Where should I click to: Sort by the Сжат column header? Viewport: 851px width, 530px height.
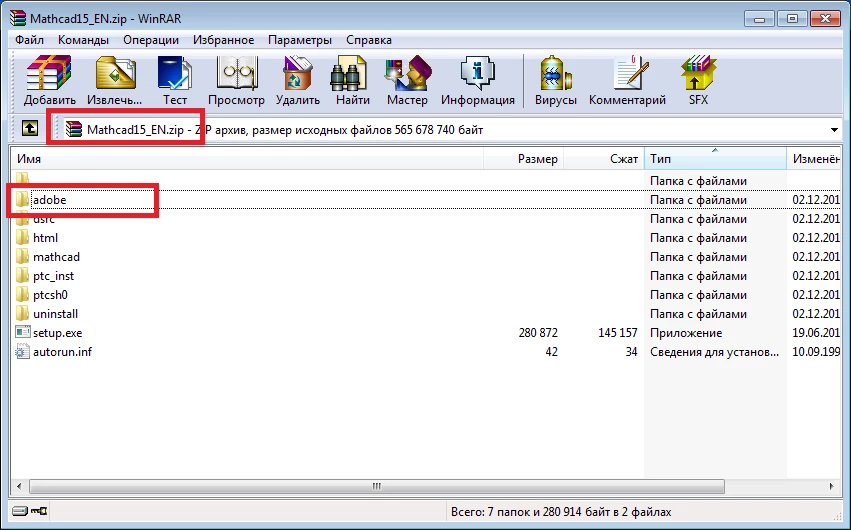pos(604,158)
